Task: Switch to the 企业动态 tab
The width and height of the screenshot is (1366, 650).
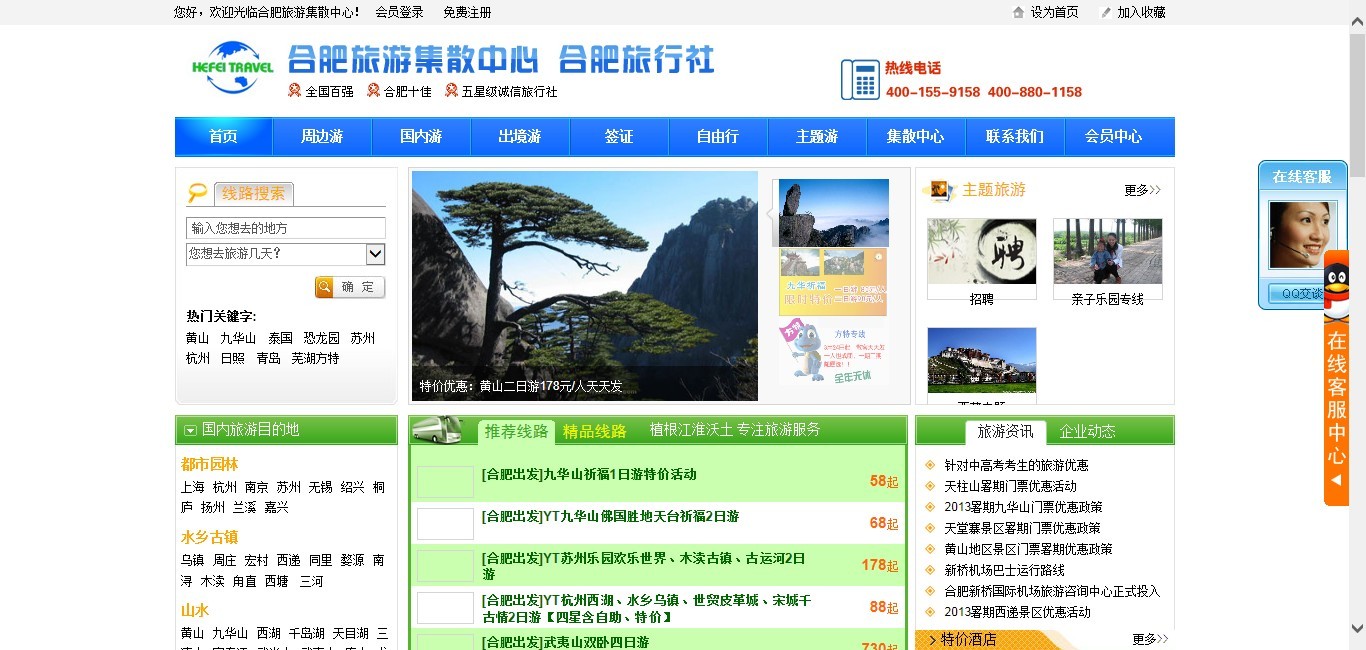Action: 1087,431
